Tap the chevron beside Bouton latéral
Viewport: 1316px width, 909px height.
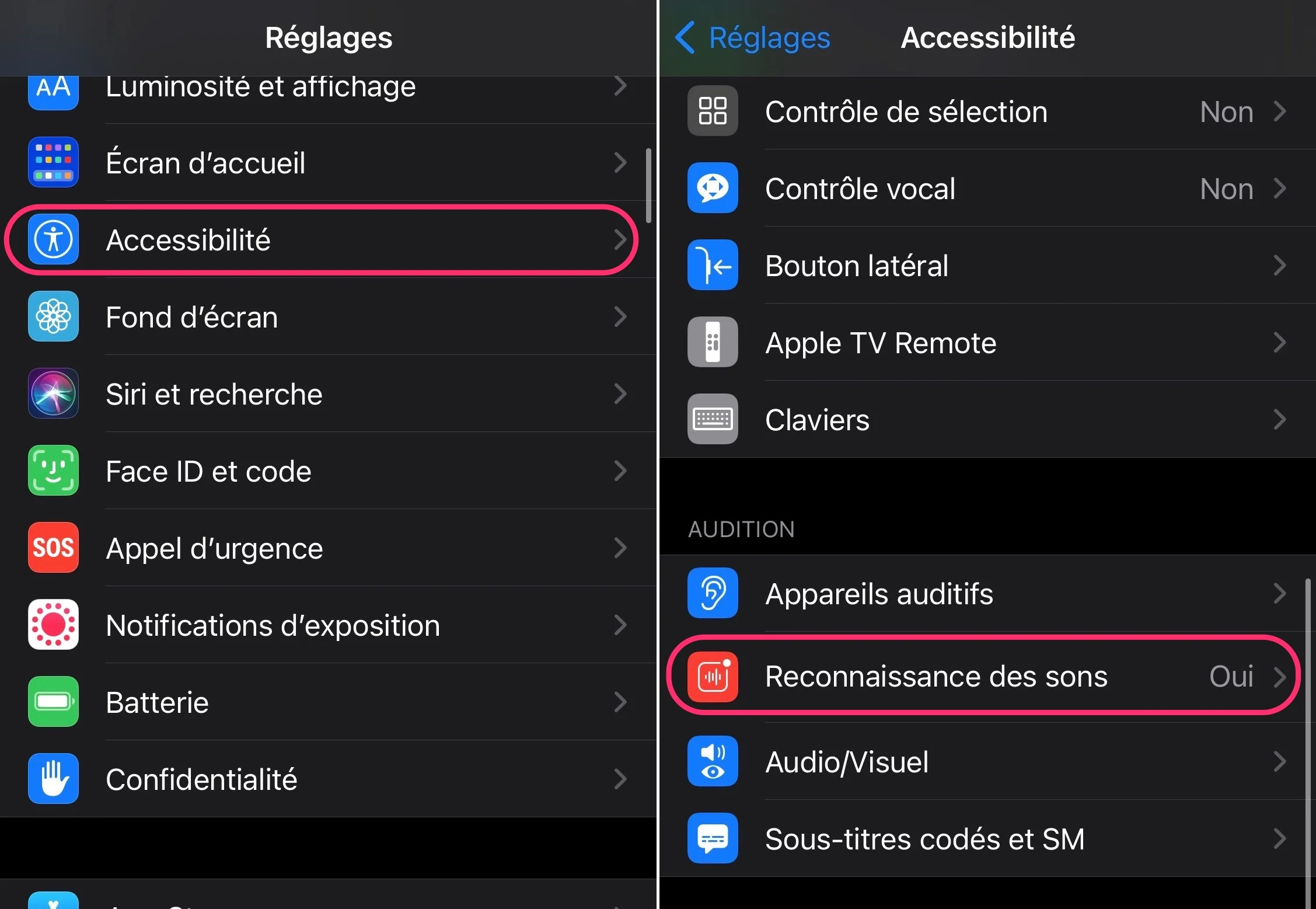(1280, 266)
